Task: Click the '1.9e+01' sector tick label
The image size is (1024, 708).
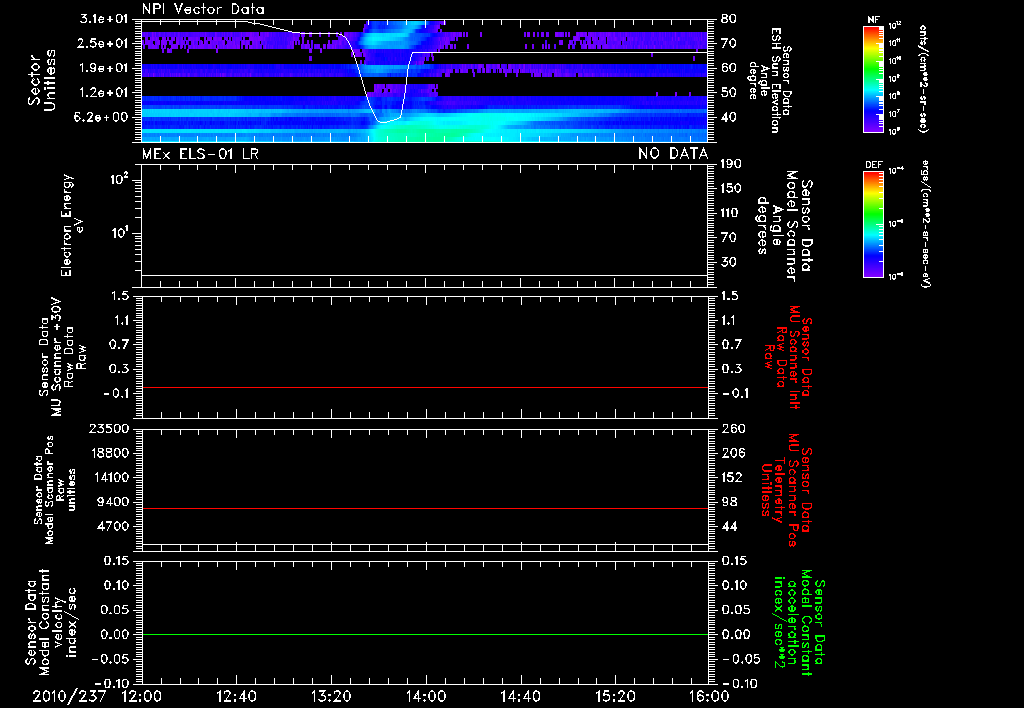Action: pyautogui.click(x=104, y=68)
